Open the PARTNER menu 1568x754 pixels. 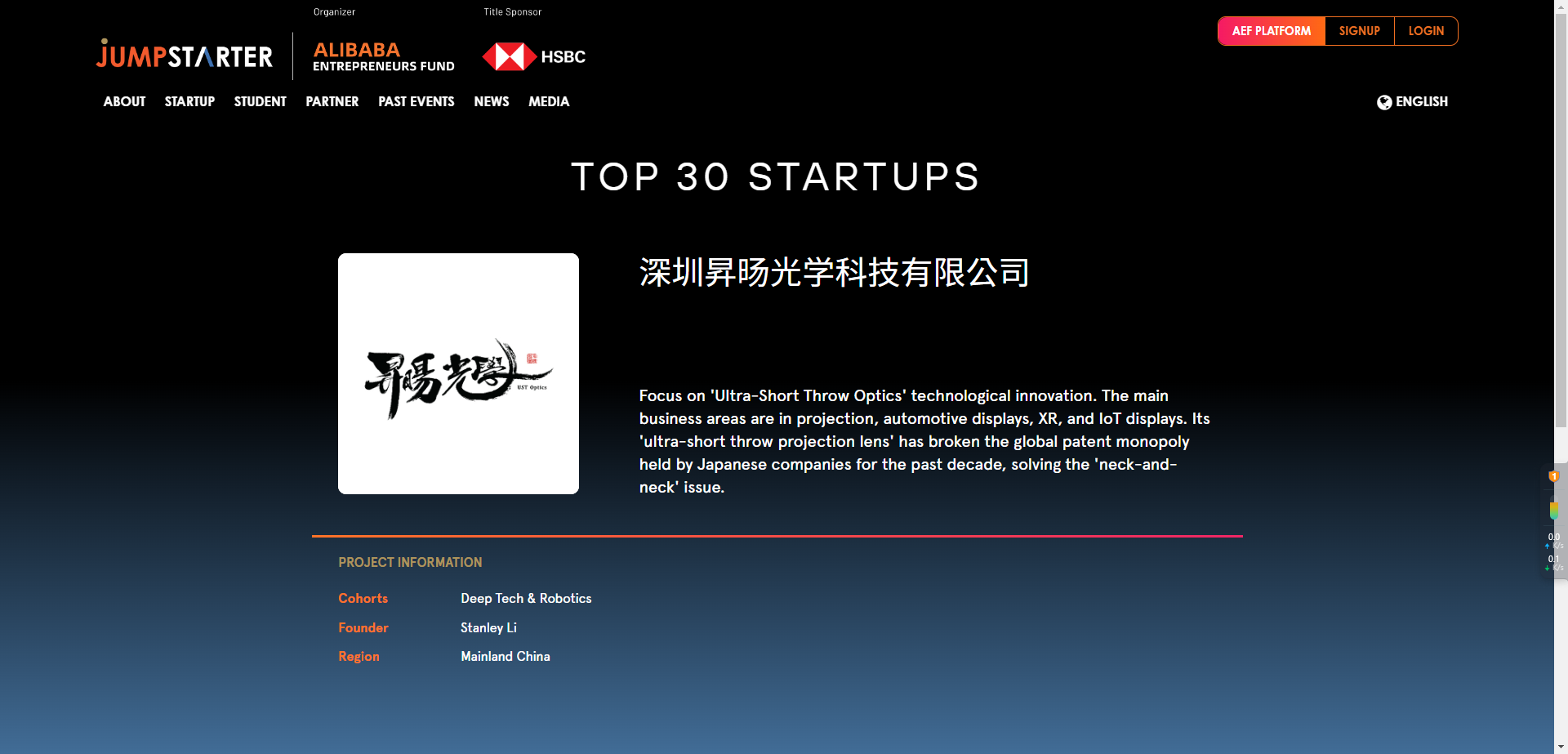tap(332, 101)
